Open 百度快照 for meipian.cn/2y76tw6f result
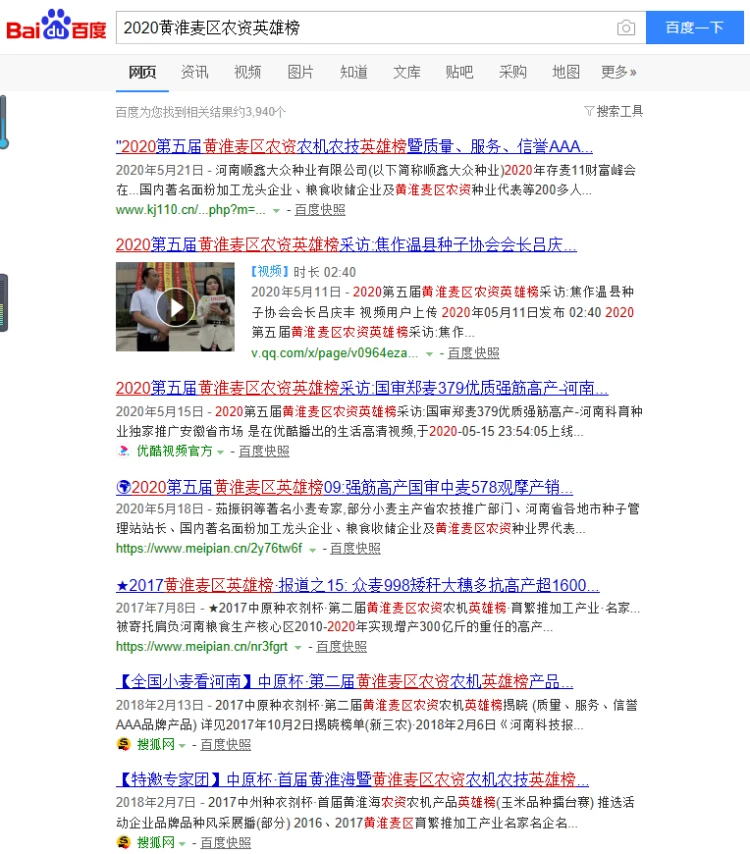The height and width of the screenshot is (854, 750). point(355,548)
